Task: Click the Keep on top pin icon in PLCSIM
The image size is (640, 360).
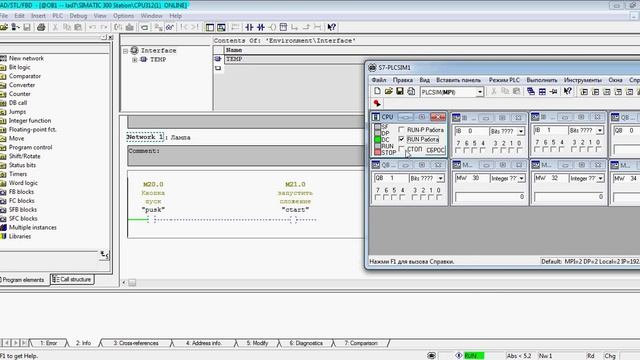Action: [553, 91]
